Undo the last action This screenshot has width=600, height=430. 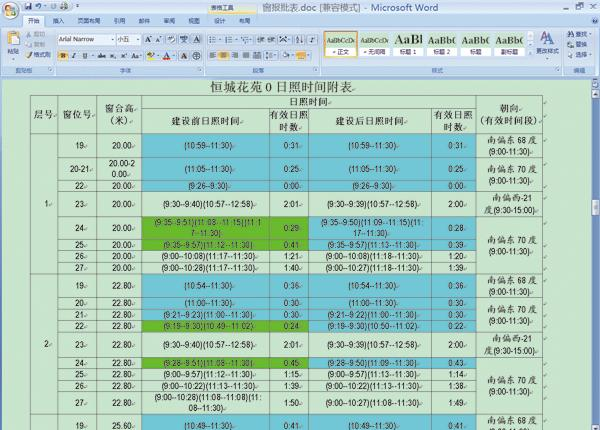point(39,6)
